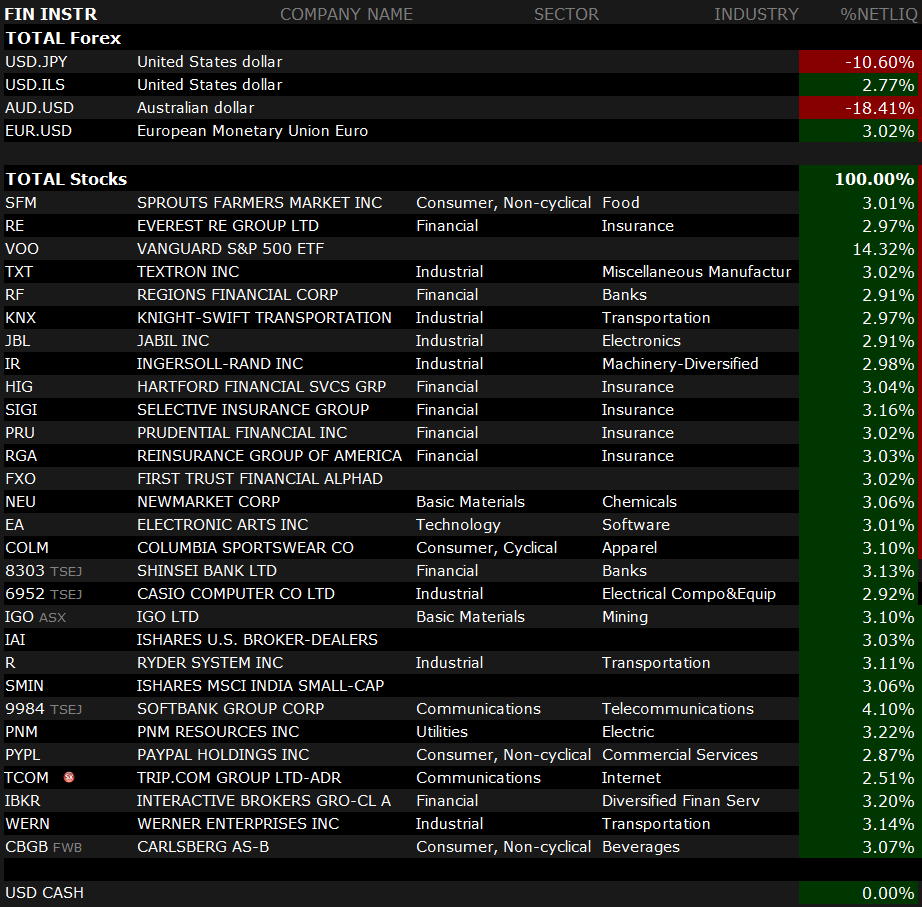Image resolution: width=922 pixels, height=907 pixels.
Task: Click Chemicals industry cell for NEU
Action: pos(639,502)
